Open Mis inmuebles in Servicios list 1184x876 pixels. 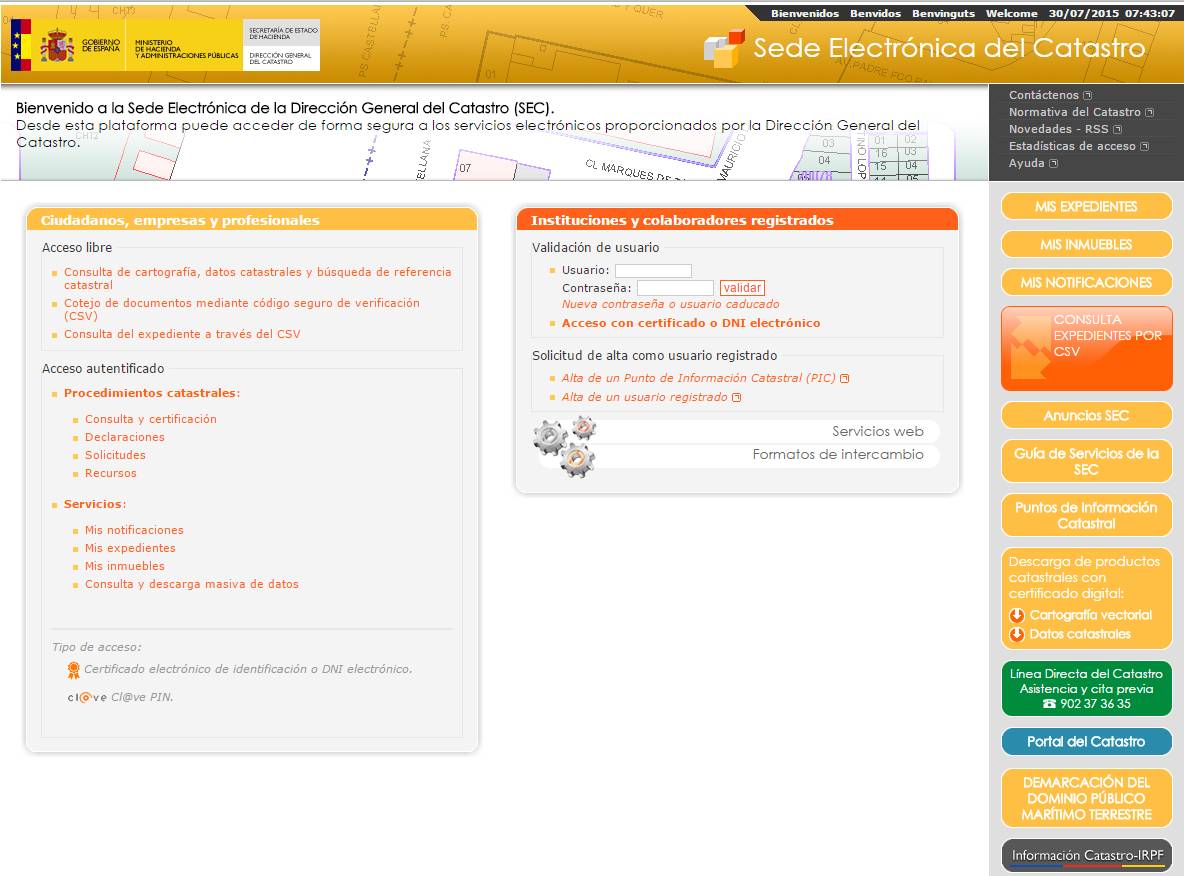tap(125, 566)
